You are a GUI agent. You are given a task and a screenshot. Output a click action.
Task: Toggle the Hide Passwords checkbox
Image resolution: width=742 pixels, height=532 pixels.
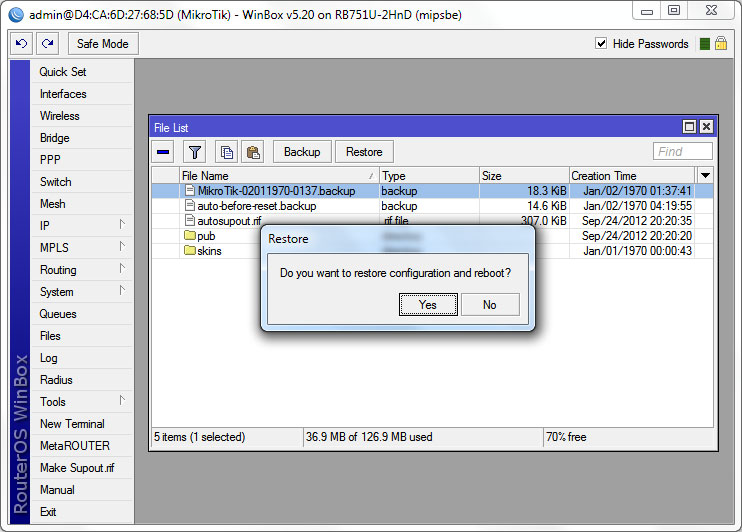coord(601,44)
